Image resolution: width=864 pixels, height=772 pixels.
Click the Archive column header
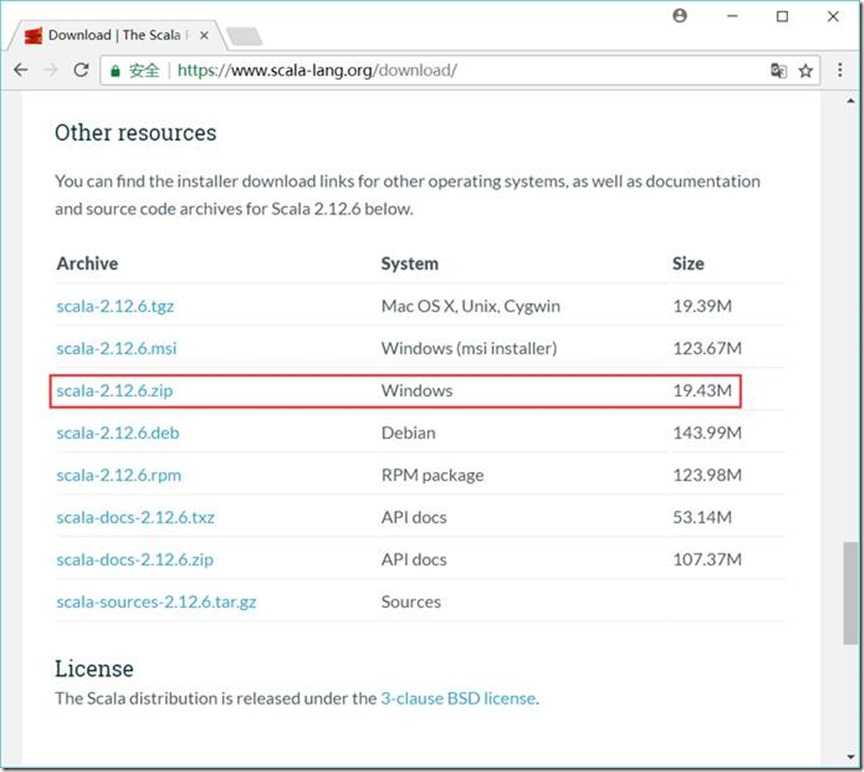click(88, 263)
